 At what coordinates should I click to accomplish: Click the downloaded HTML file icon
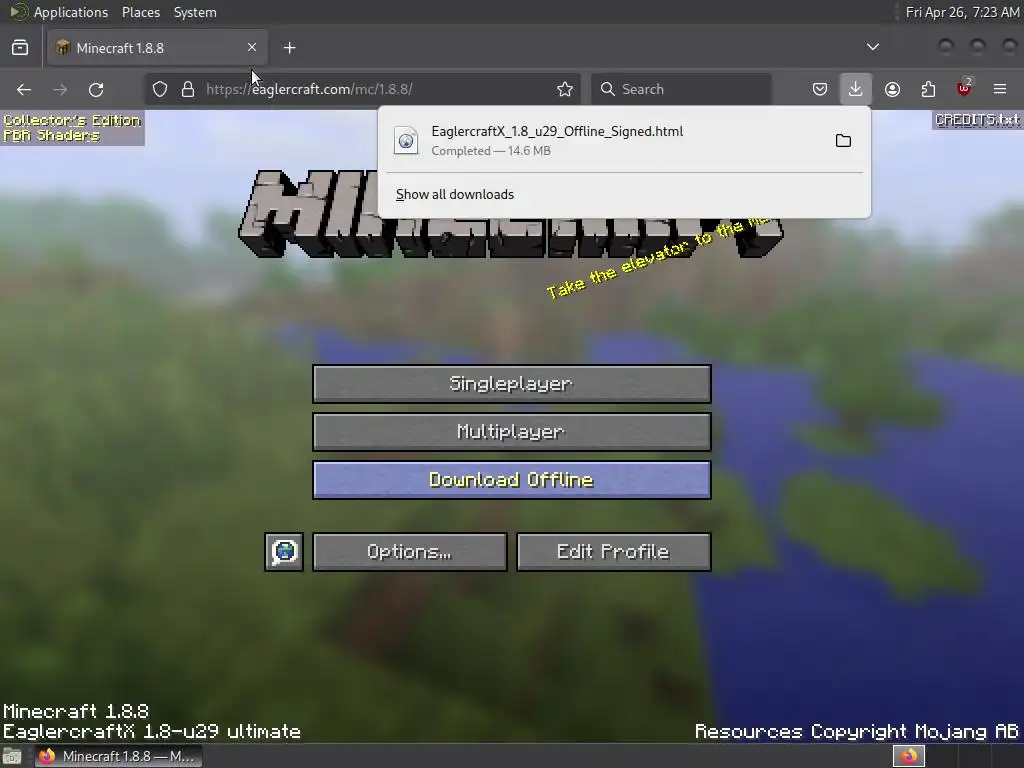[406, 140]
